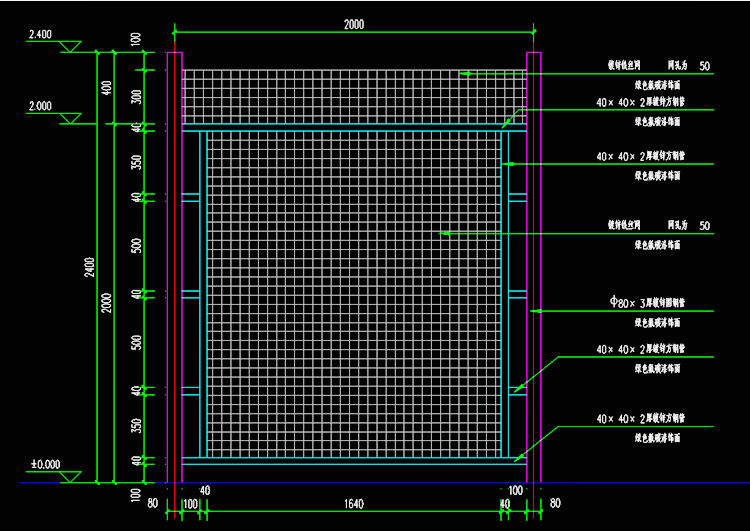Select the Φ80×3 round pipe annotation
This screenshot has height=531, width=750.
point(646,301)
